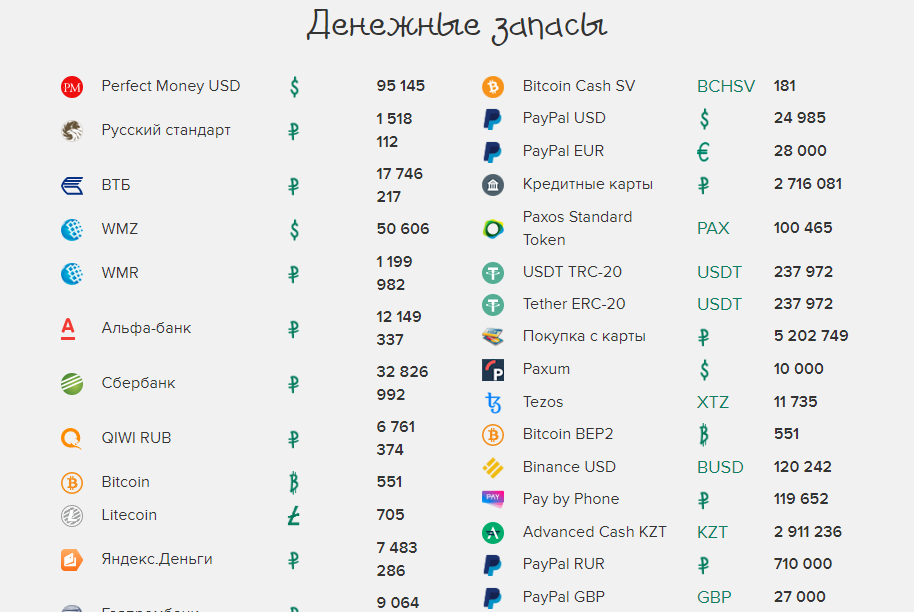
Task: Click the Perfect Money PM red icon
Action: tap(72, 87)
